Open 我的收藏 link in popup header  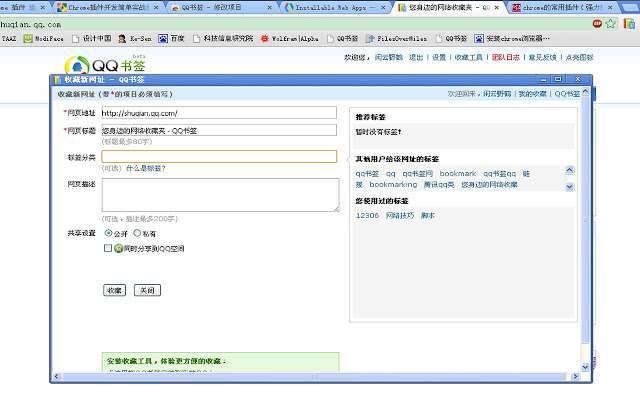pos(533,94)
